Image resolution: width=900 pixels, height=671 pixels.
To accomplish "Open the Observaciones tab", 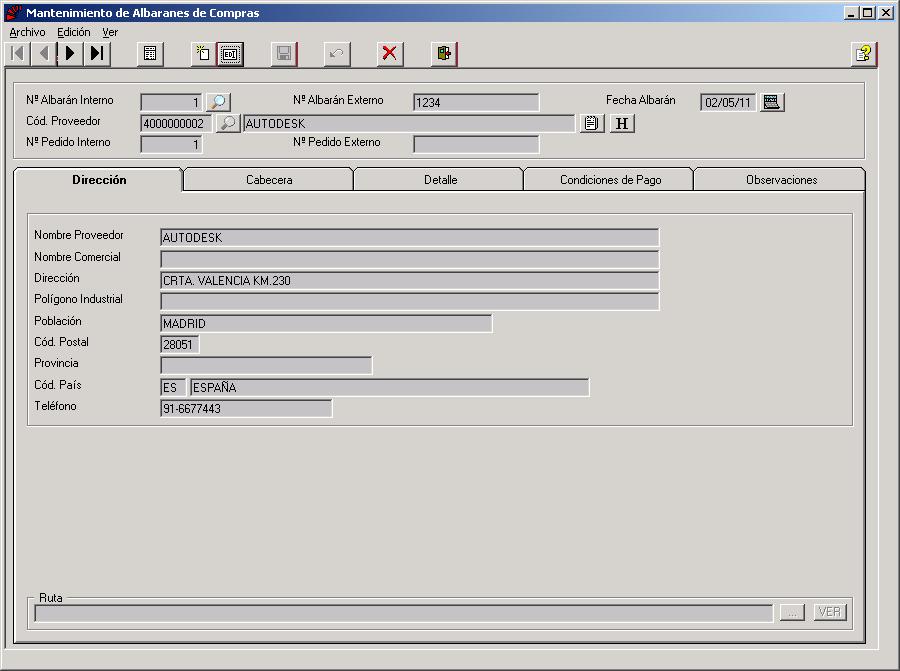I will 781,180.
